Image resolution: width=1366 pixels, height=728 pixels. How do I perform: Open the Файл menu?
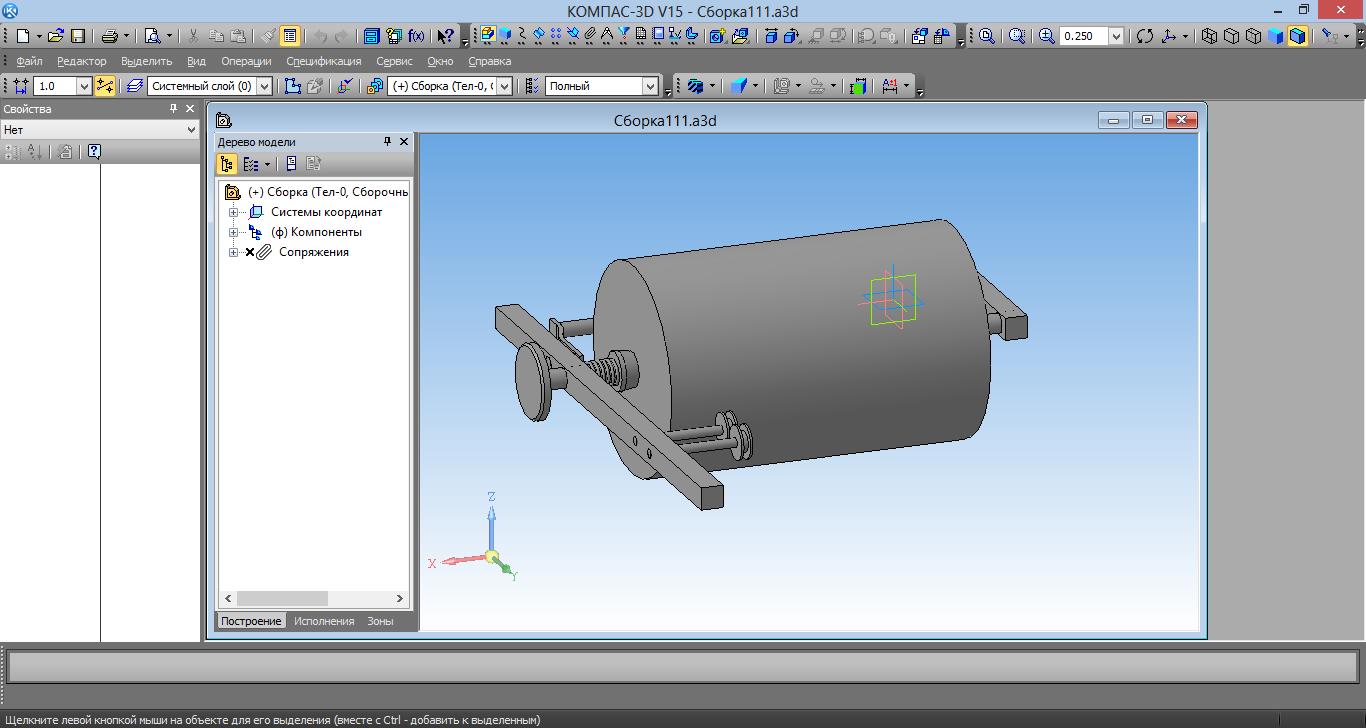(29, 61)
